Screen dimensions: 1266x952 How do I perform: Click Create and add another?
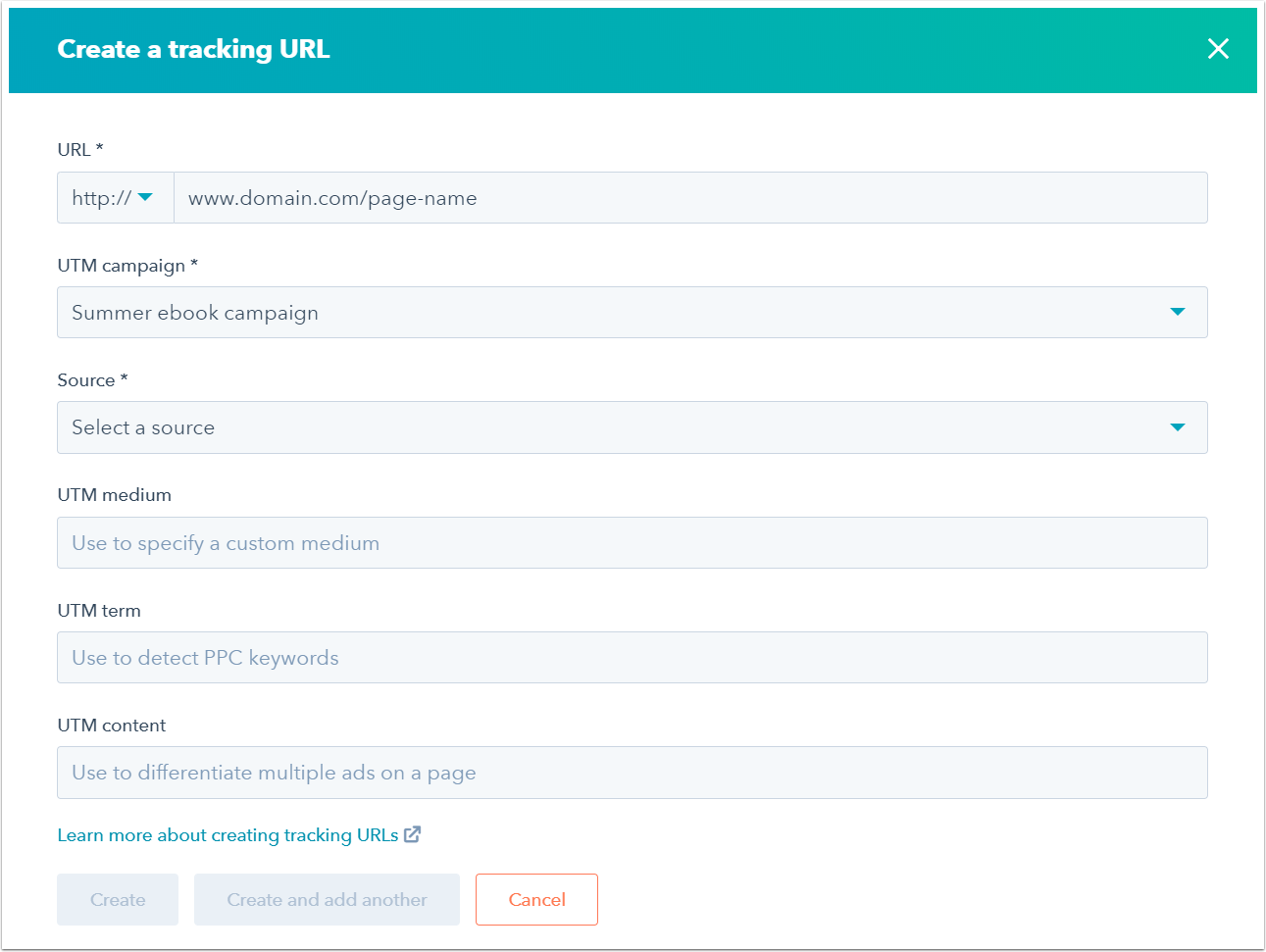coord(327,900)
